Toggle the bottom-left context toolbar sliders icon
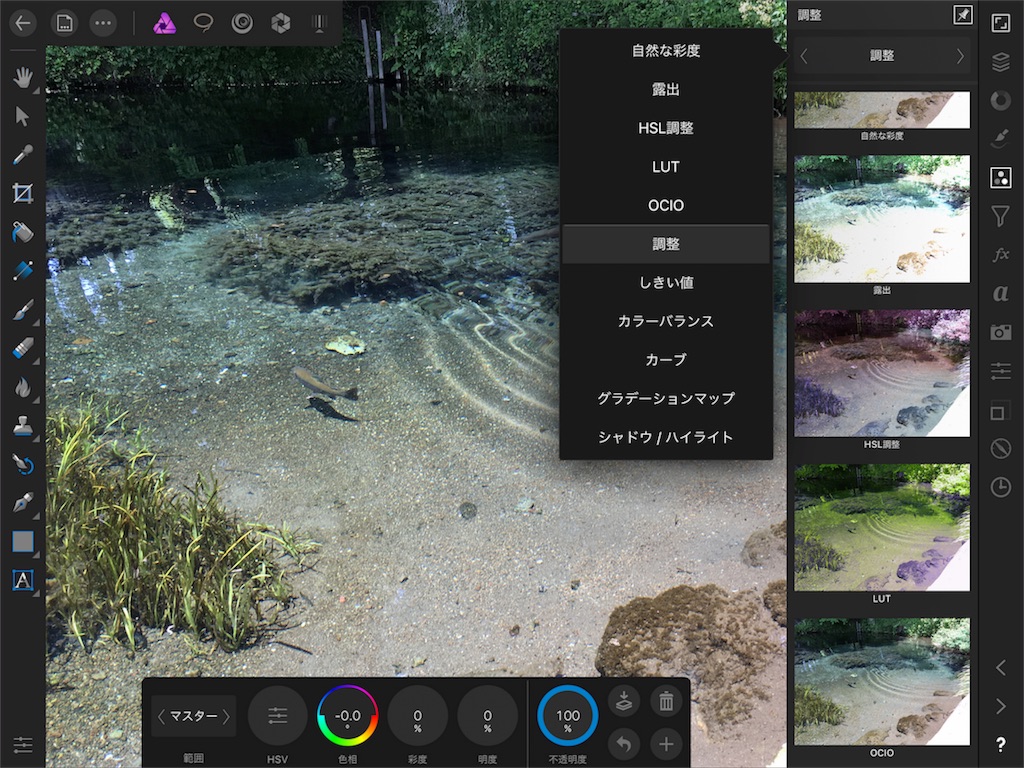The width and height of the screenshot is (1024, 768). 22,744
